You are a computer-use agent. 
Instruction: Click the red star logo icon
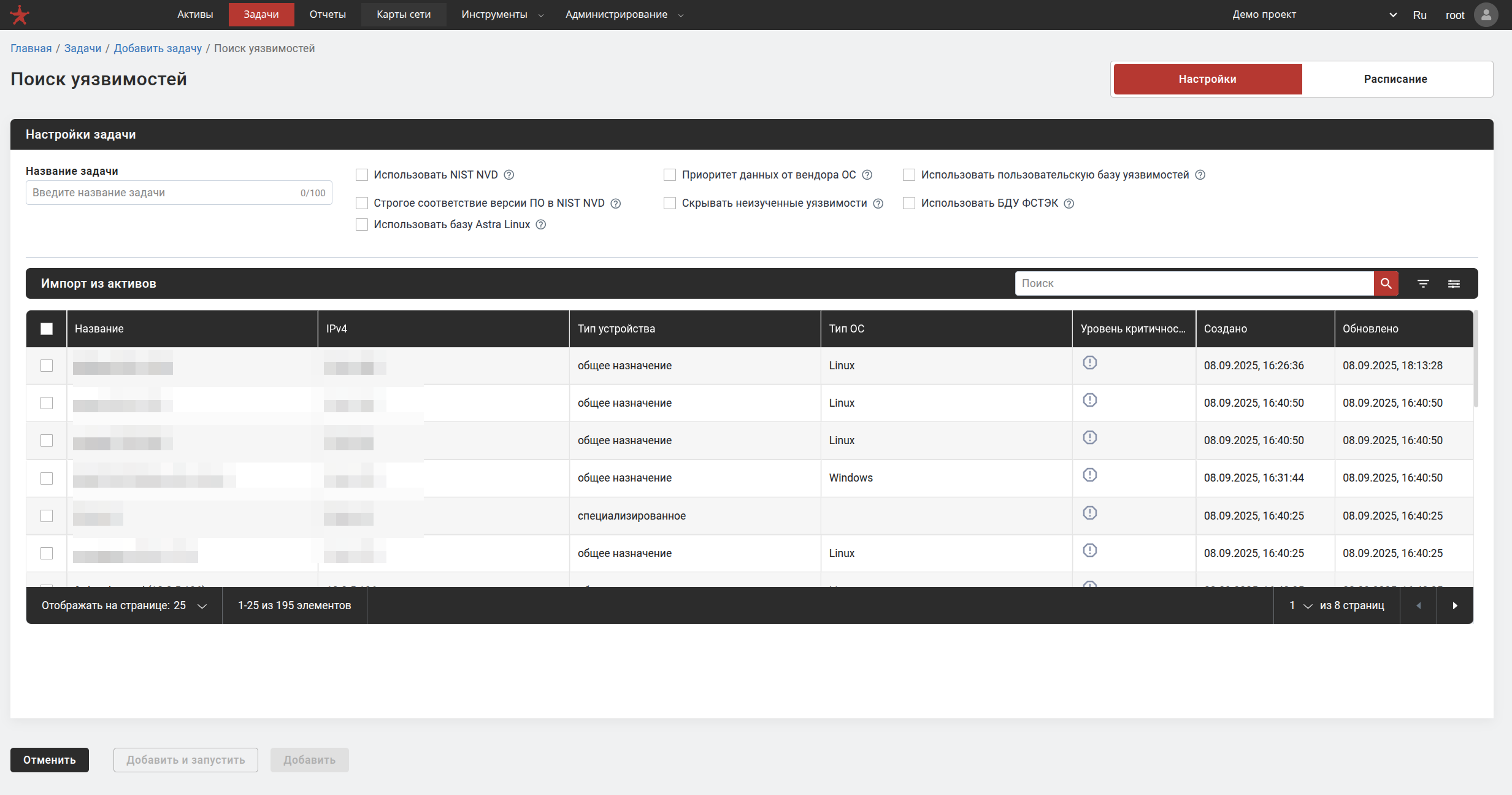[20, 15]
